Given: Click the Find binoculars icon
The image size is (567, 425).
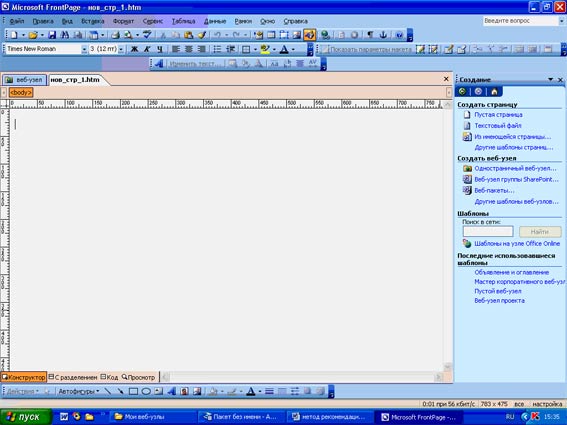Looking at the screenshot, I should coord(65,35).
